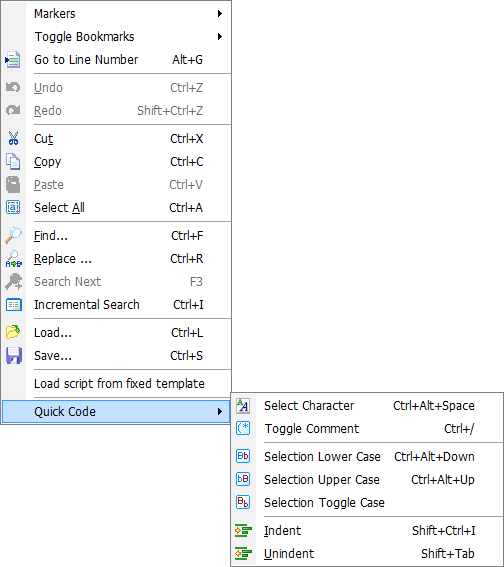This screenshot has width=504, height=567.
Task: Click the Ctrl+Alt+Space shortcut text
Action: pos(434,406)
